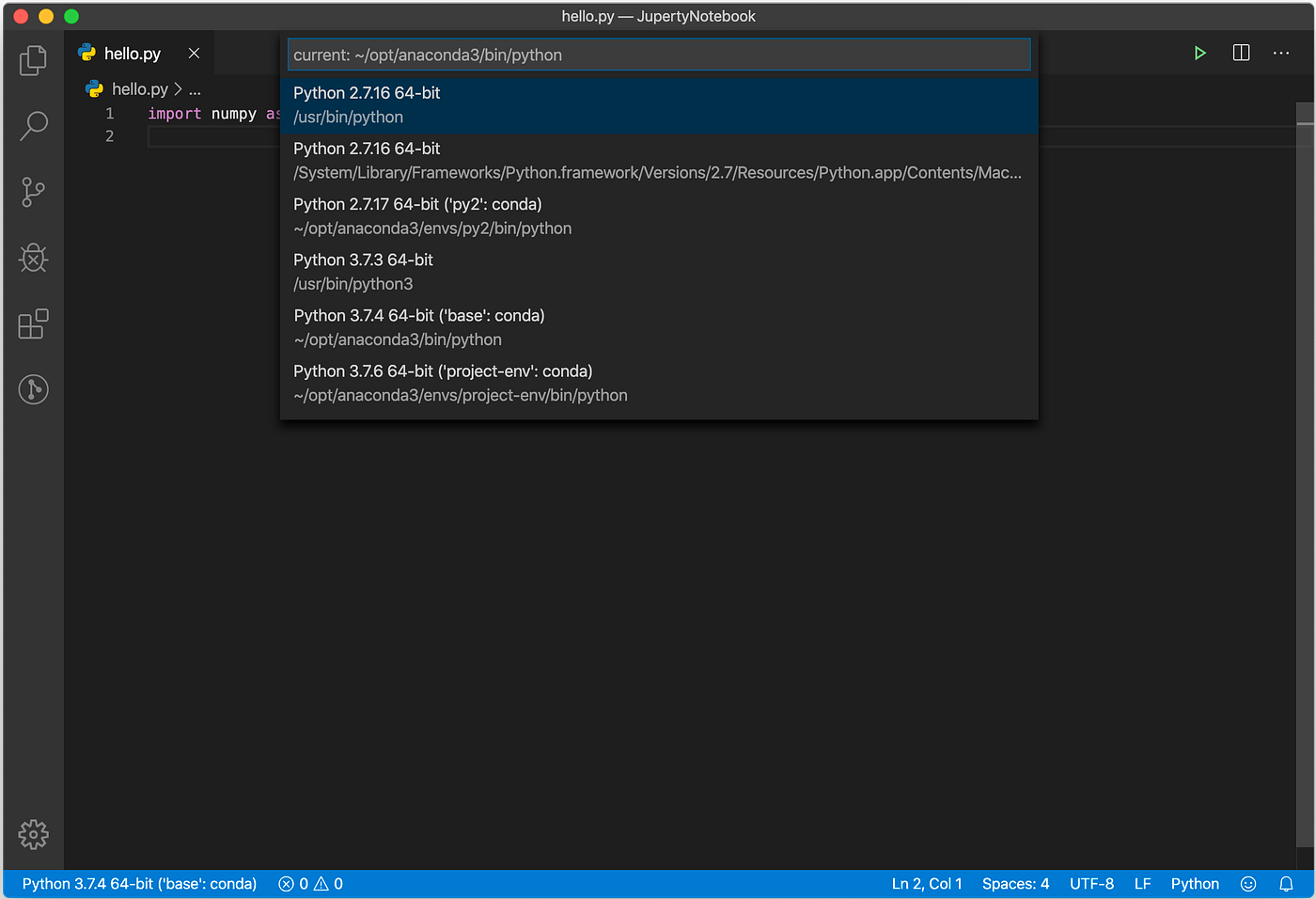
Task: Open the Manage gear icon
Action: [33, 834]
